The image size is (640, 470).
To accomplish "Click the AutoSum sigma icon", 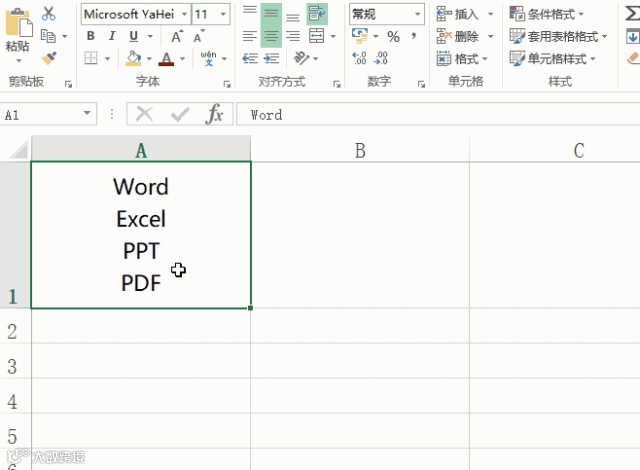I will (x=633, y=14).
